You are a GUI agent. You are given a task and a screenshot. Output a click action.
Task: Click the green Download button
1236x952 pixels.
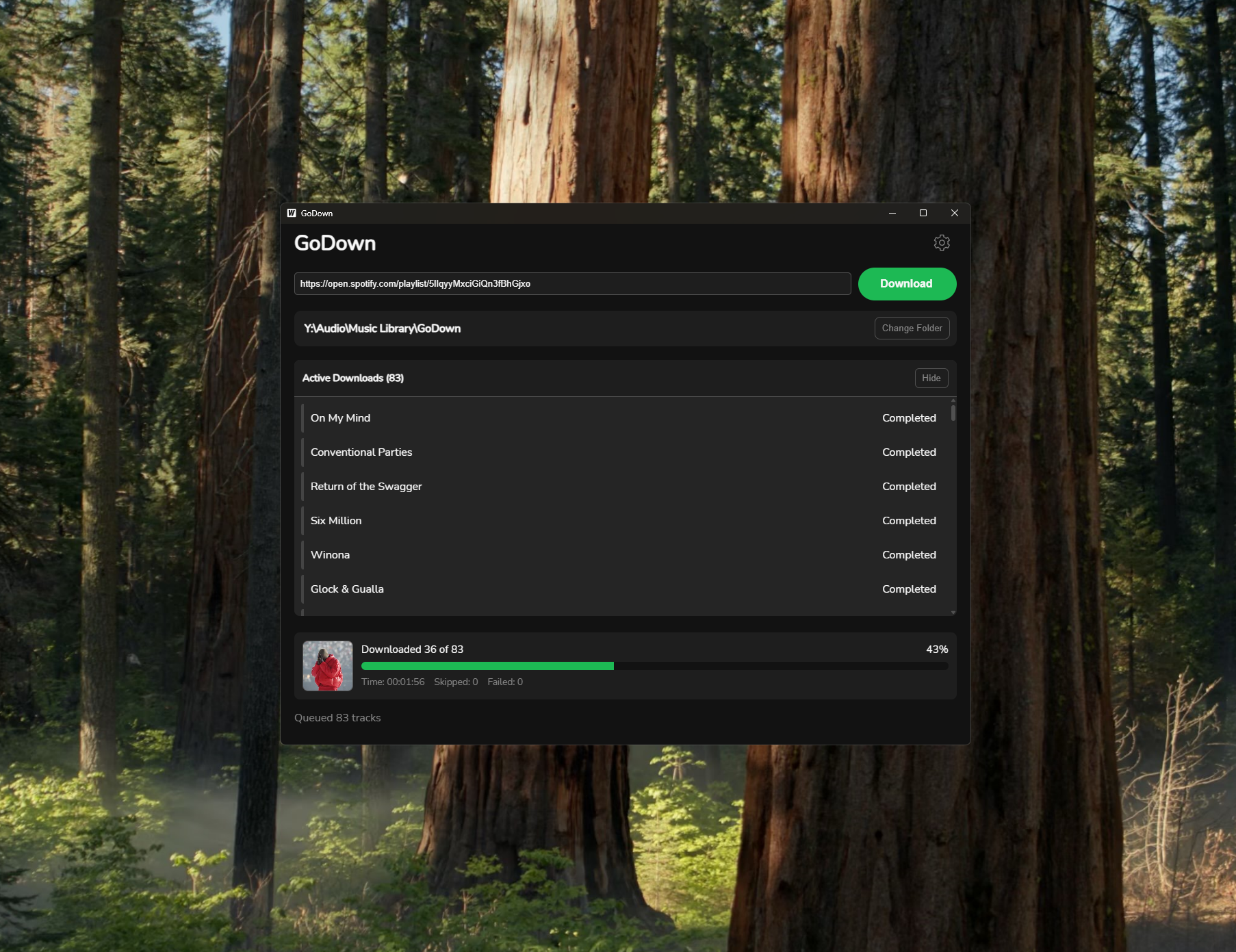click(x=906, y=284)
